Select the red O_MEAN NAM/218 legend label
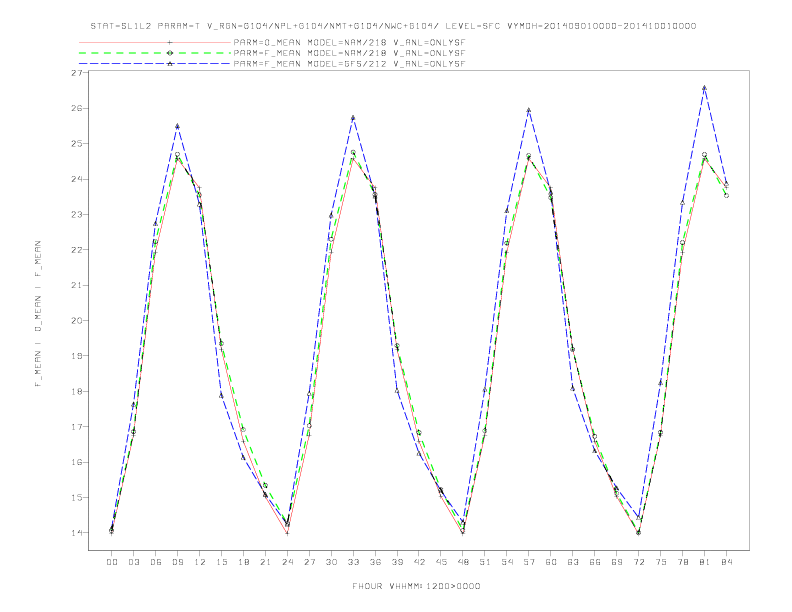792x612 pixels. pos(349,42)
